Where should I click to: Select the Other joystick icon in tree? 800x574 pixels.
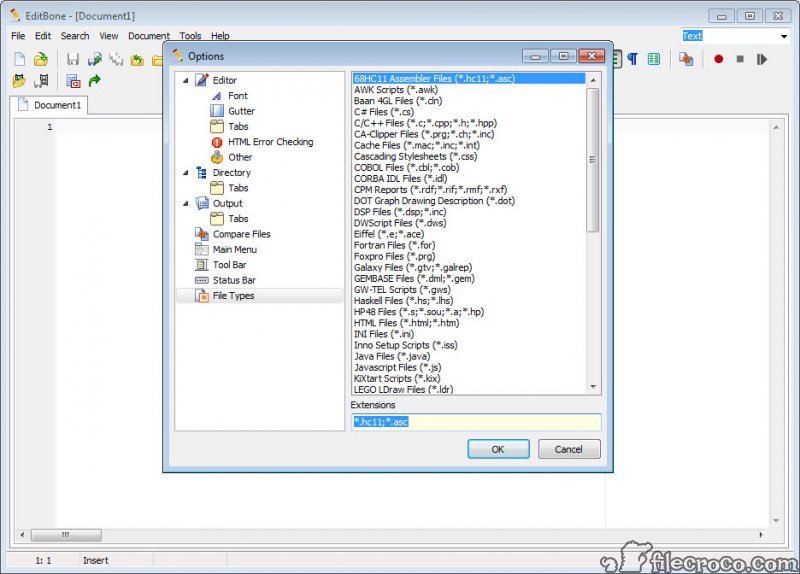point(217,157)
